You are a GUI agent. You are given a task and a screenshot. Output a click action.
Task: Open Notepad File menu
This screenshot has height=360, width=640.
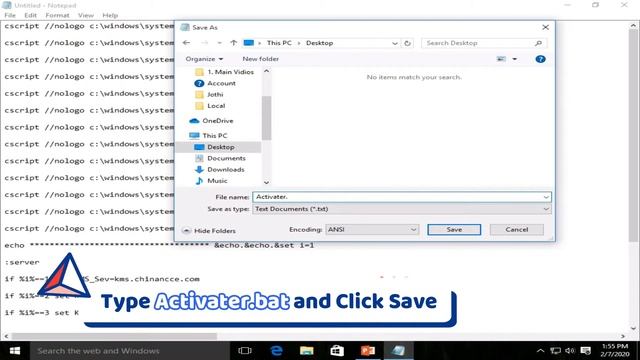(x=10, y=15)
